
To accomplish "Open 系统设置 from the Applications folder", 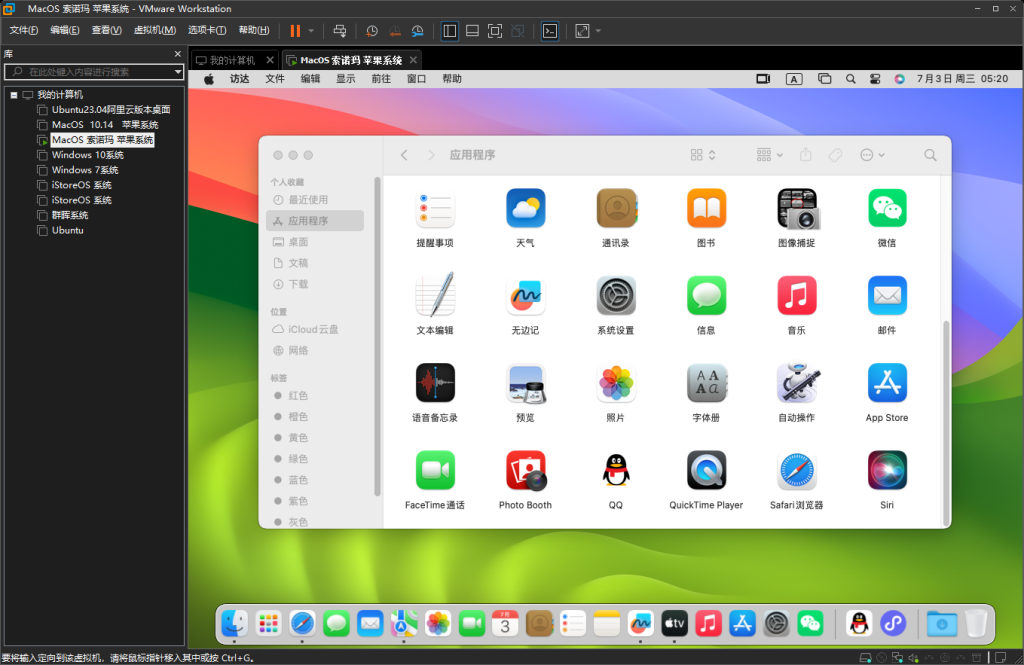I will click(x=616, y=297).
